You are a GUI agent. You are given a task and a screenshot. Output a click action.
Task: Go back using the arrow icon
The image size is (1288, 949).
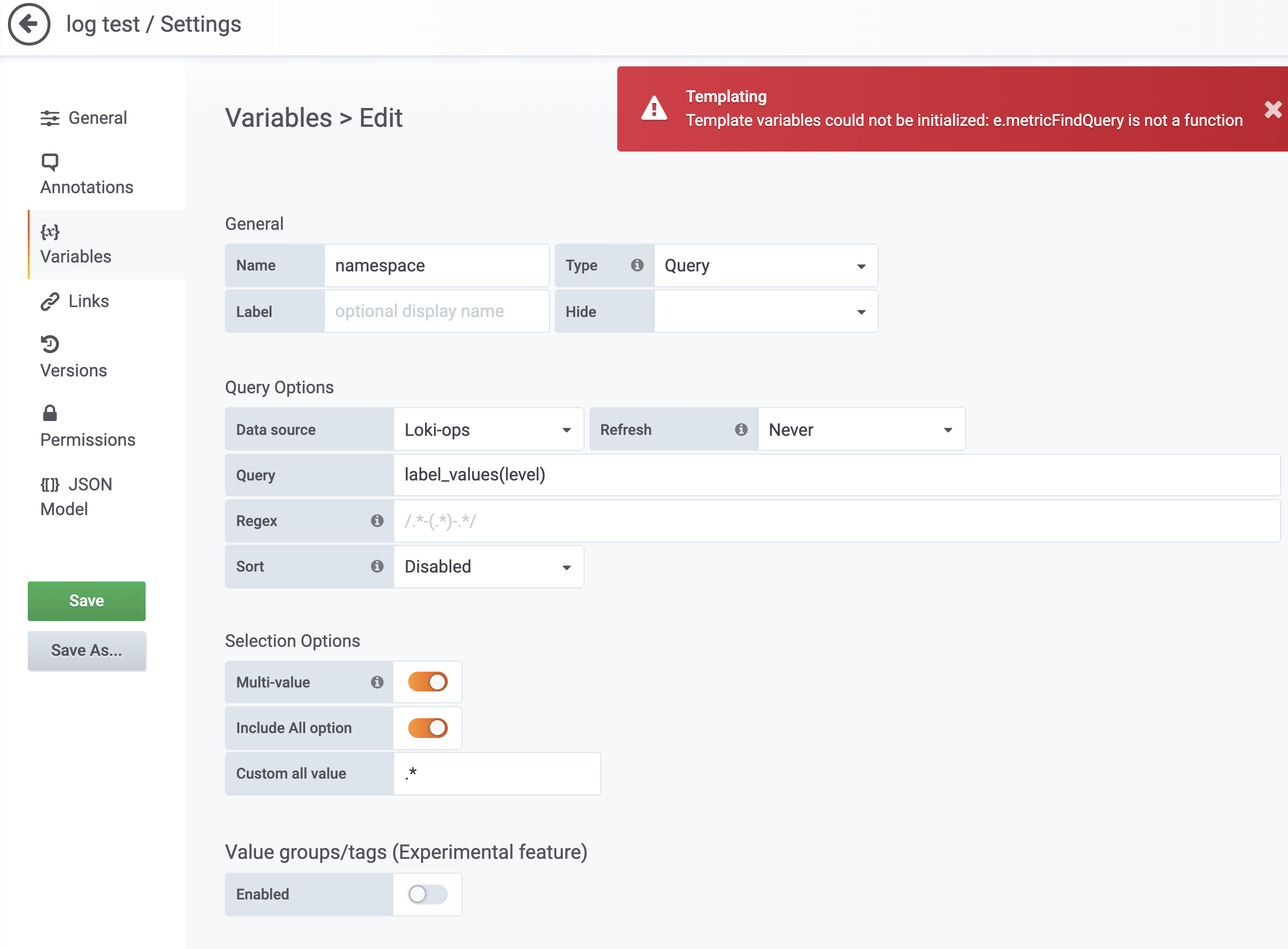(29, 24)
